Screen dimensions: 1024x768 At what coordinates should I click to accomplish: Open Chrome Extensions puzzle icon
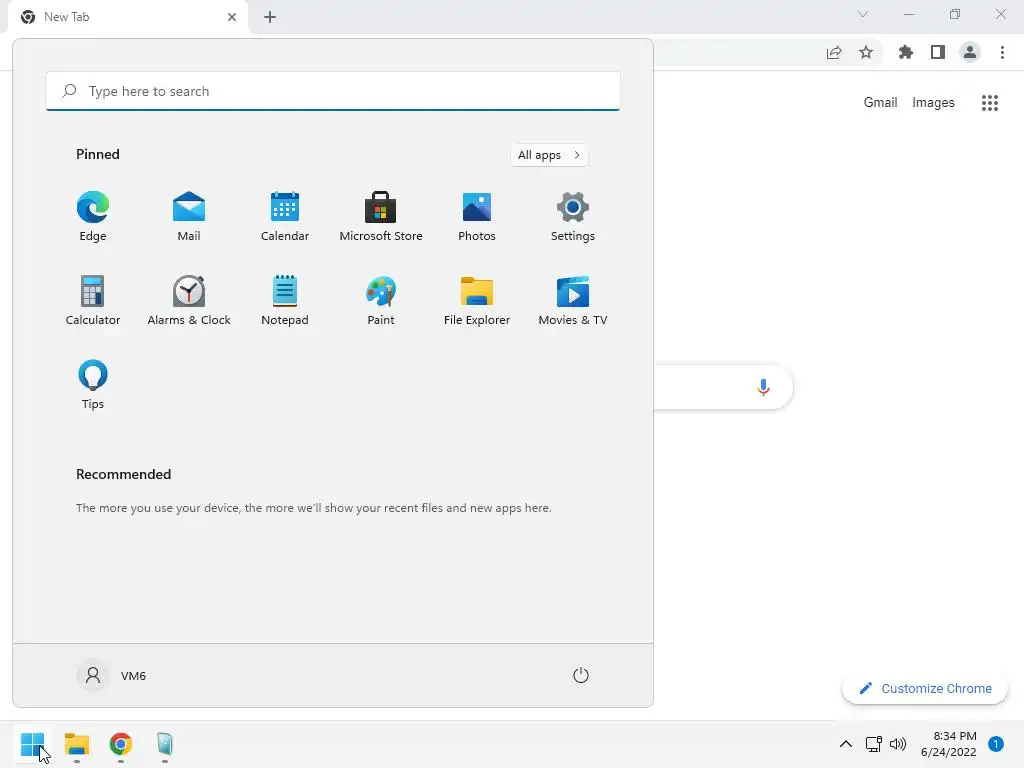tap(905, 52)
